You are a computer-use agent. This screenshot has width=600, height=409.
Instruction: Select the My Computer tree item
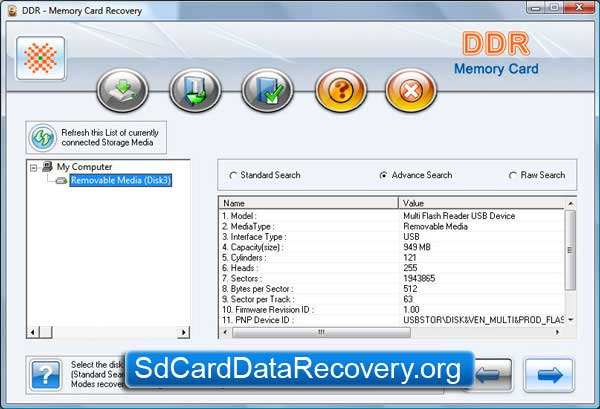[84, 167]
